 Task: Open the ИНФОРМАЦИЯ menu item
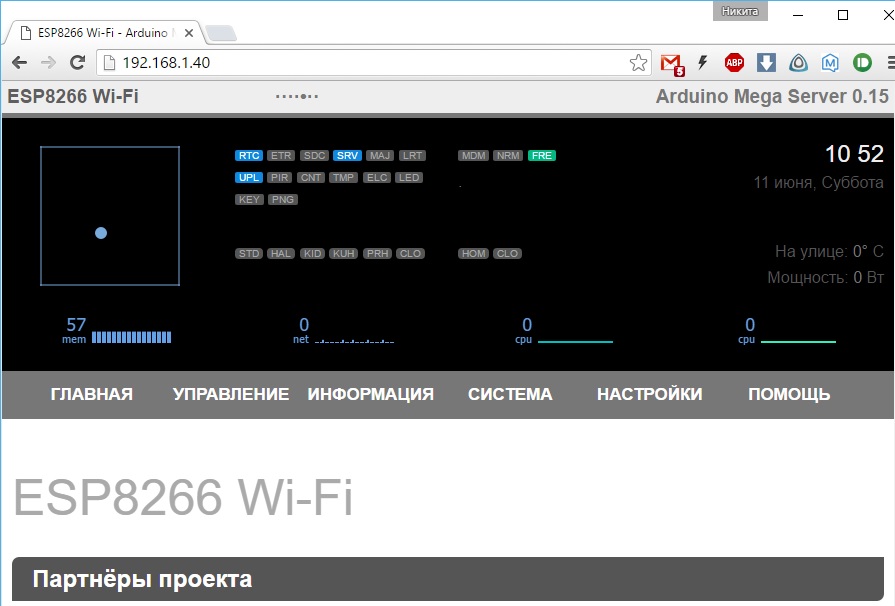point(370,394)
